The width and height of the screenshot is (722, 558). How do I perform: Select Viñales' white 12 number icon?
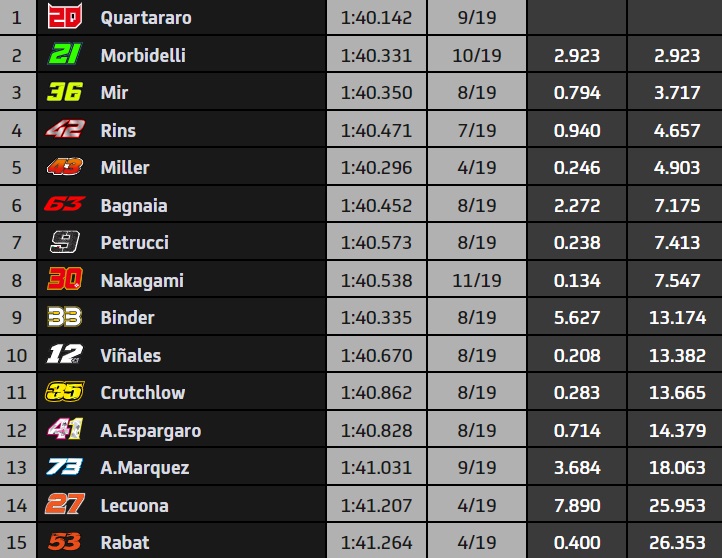(x=64, y=354)
